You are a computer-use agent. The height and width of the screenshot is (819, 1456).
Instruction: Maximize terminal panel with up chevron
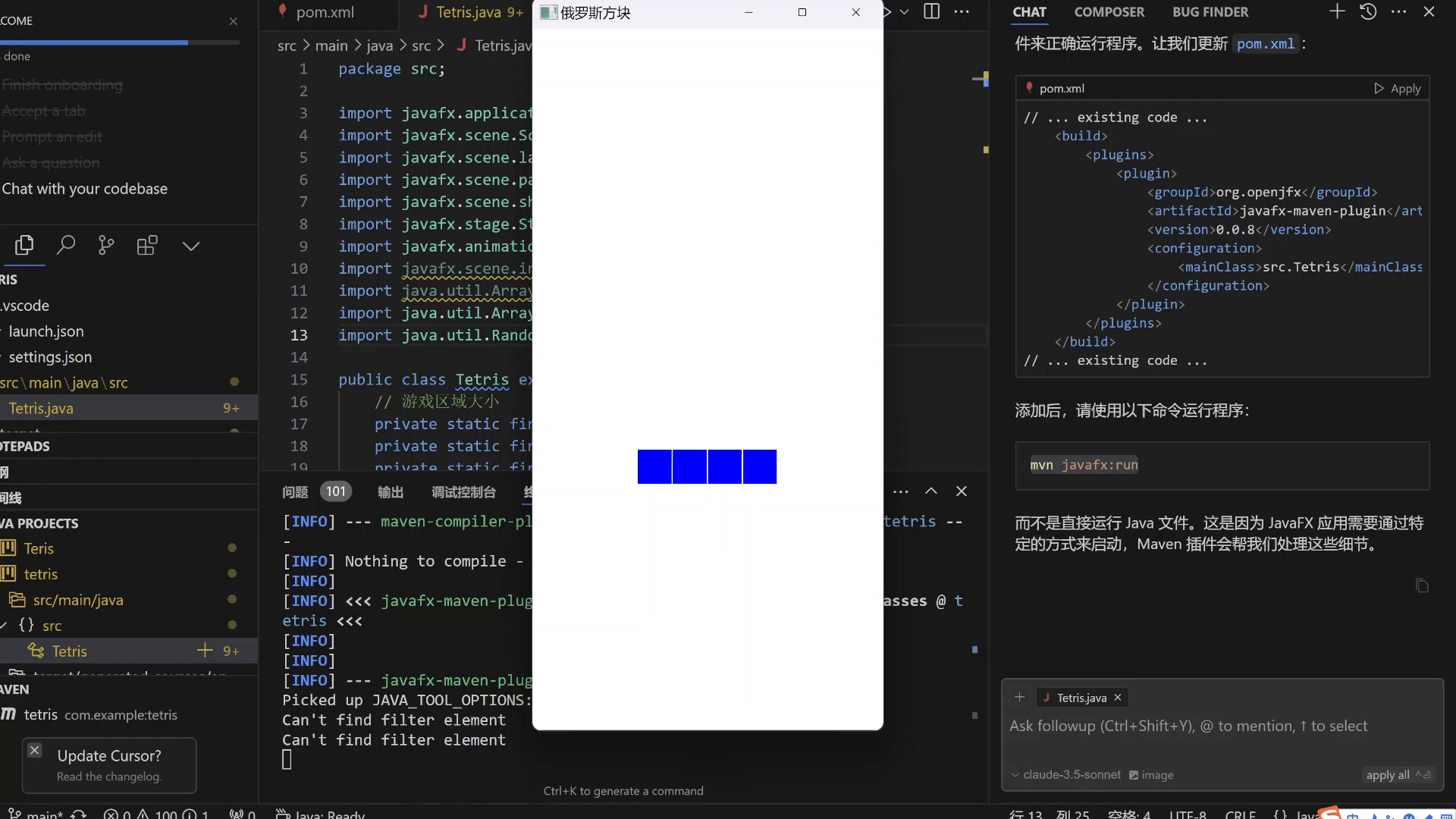(931, 491)
